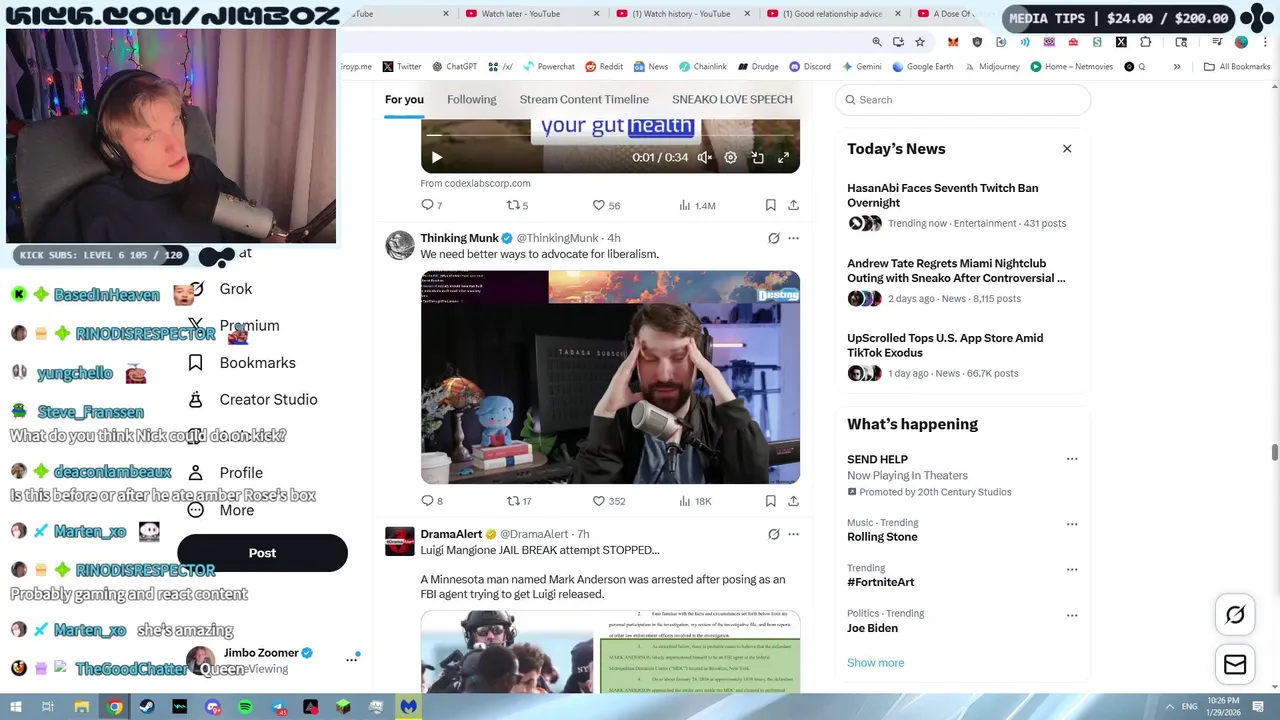Open the Rolling Stone trending topic
The height and width of the screenshot is (720, 1280).
click(882, 537)
